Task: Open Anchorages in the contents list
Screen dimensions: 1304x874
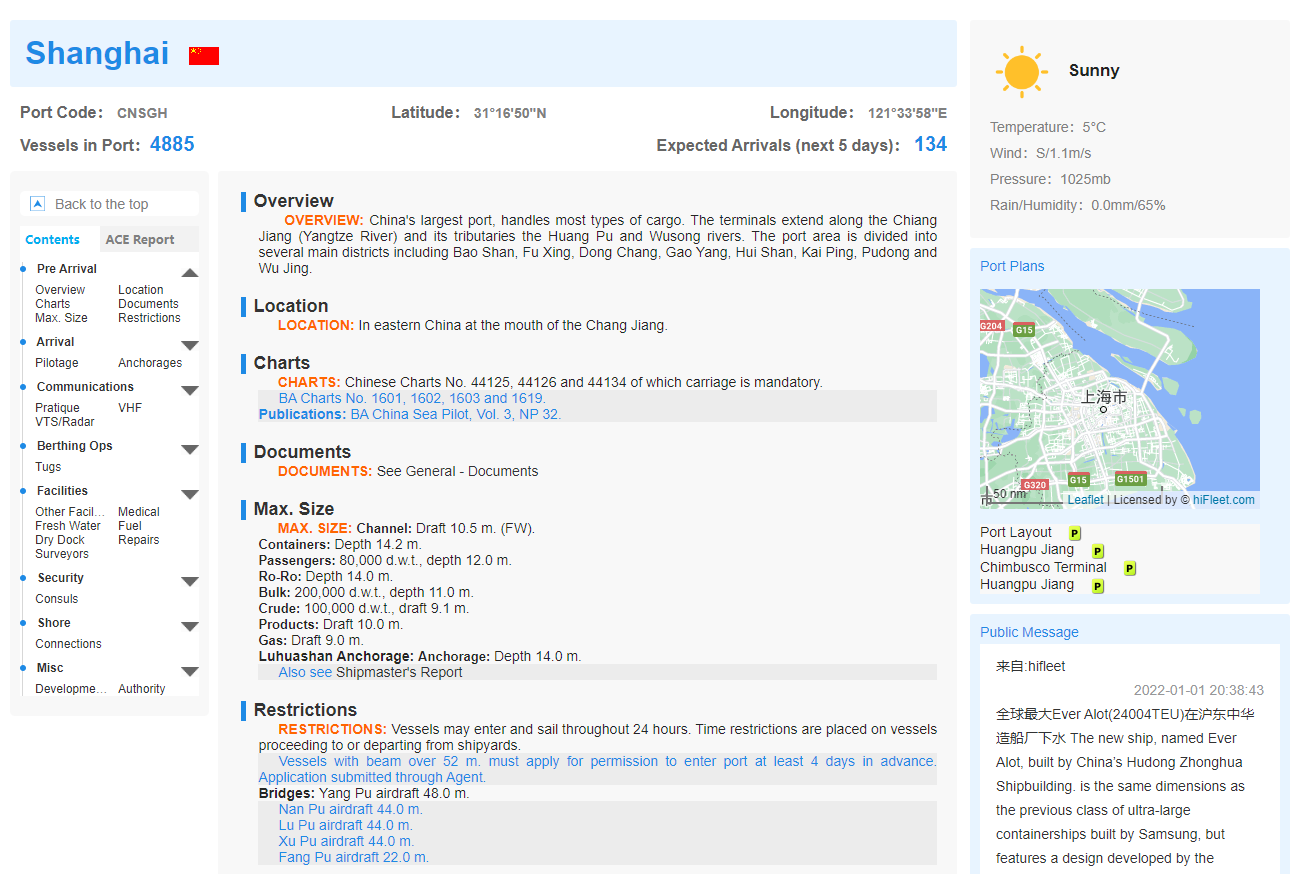Action: click(150, 363)
